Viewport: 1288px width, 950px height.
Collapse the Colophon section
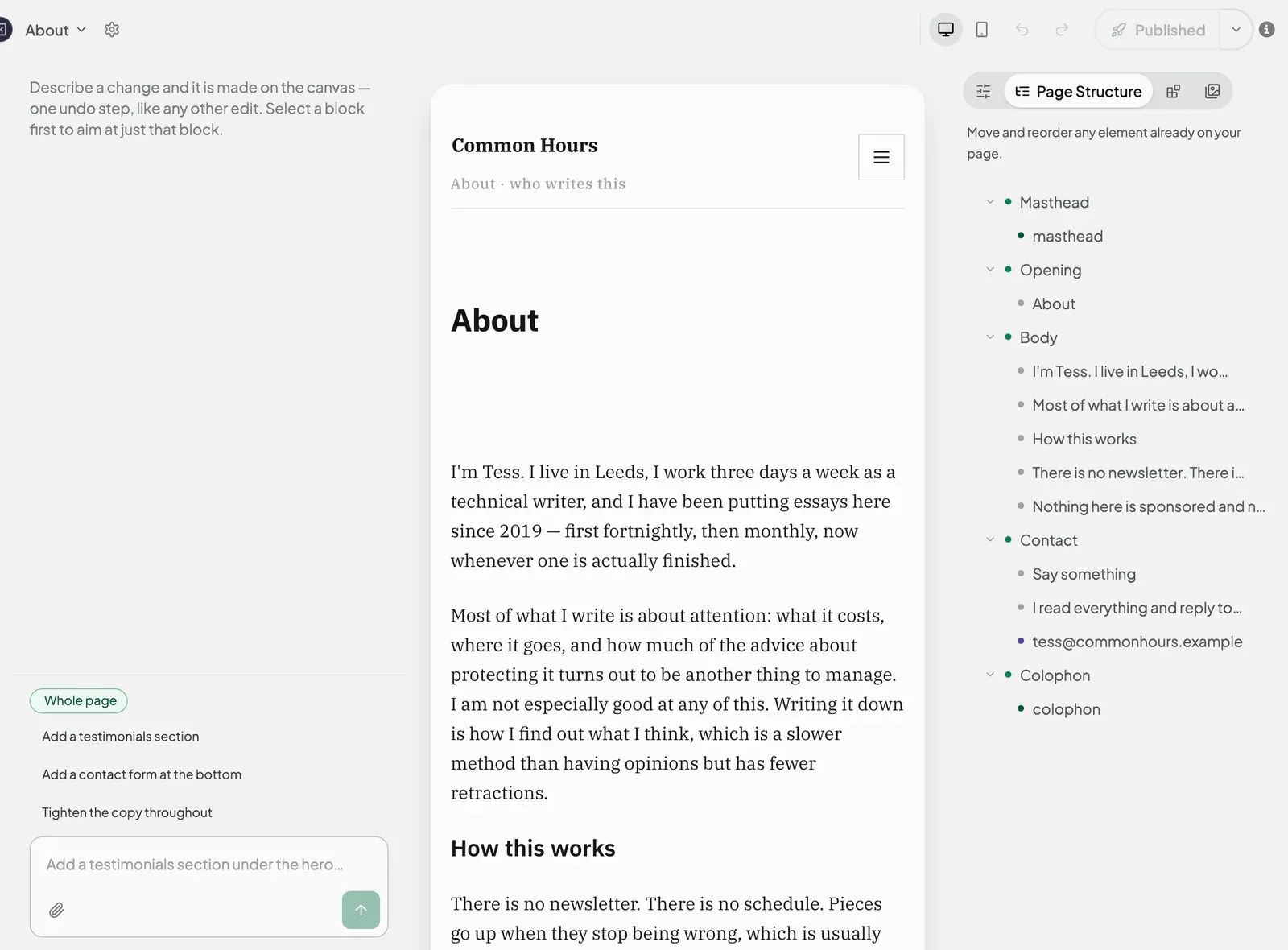(x=990, y=675)
